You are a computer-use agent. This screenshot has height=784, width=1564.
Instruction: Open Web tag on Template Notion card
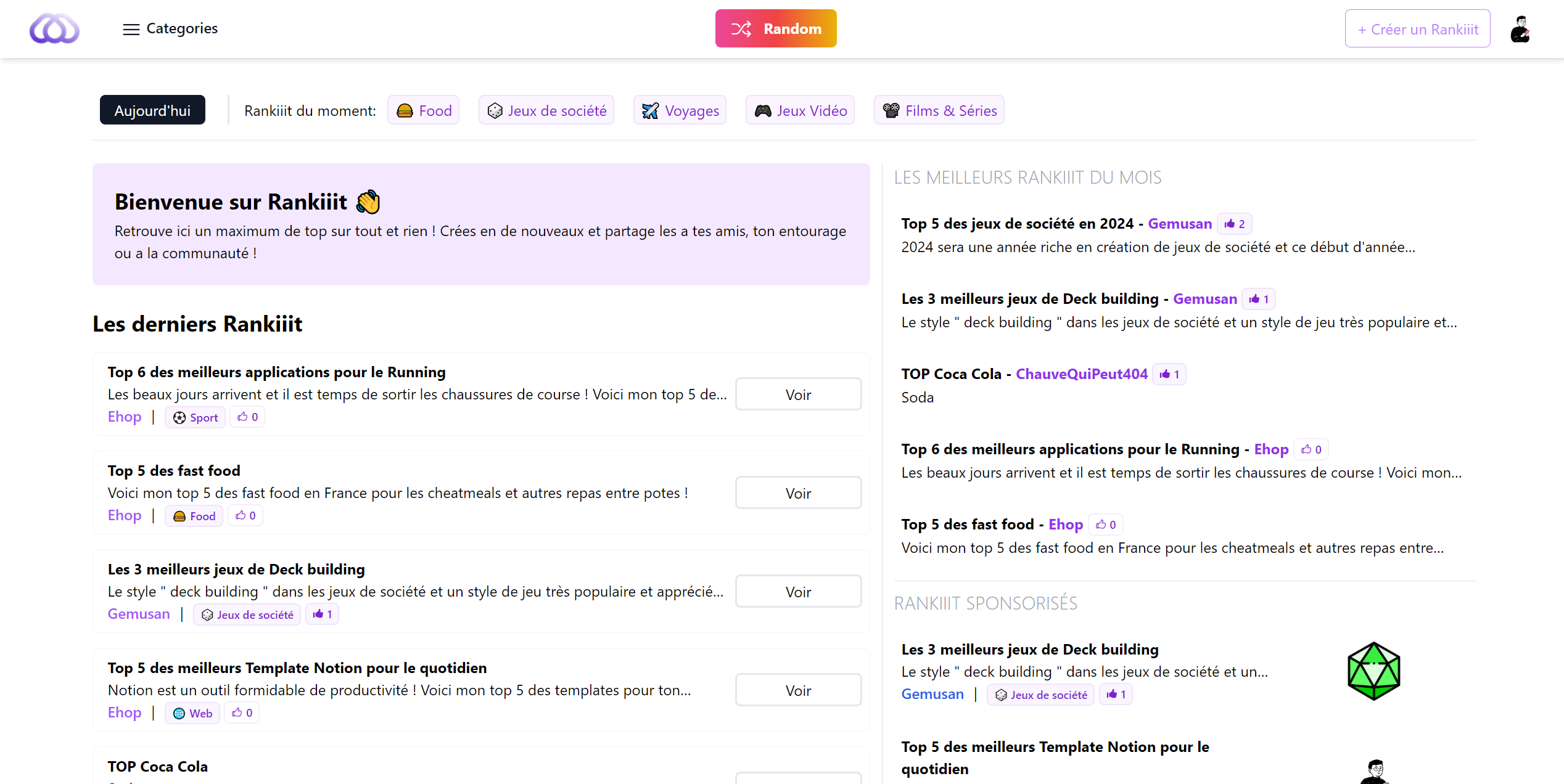[x=192, y=713]
